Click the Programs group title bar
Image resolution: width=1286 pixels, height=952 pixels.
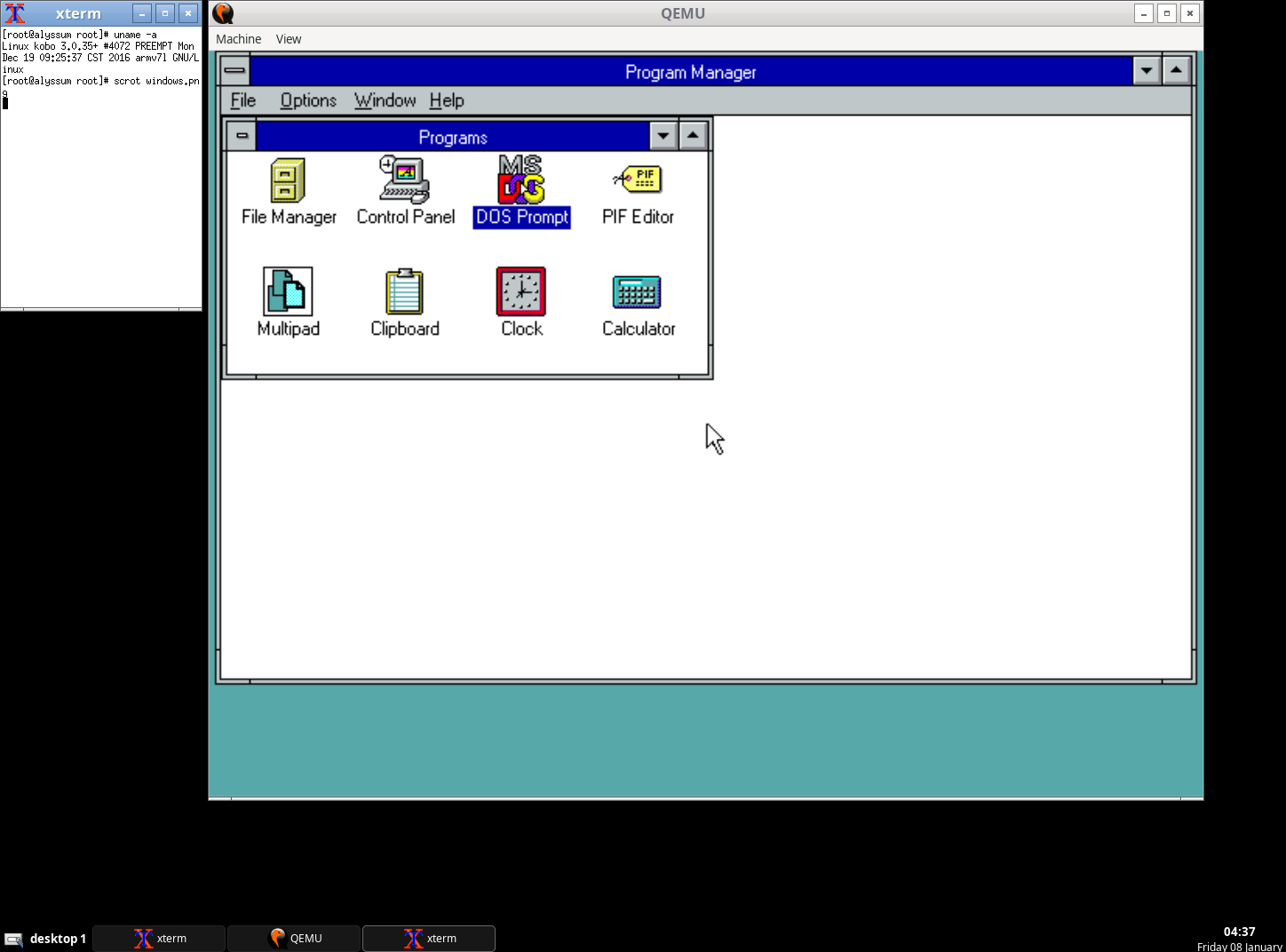(x=453, y=137)
